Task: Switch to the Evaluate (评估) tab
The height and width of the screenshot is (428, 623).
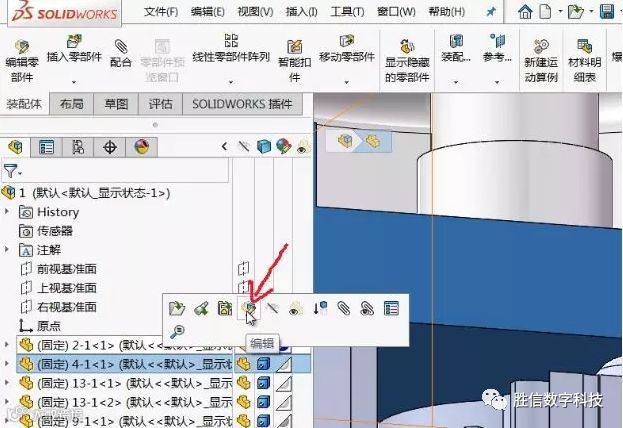Action: click(x=160, y=104)
